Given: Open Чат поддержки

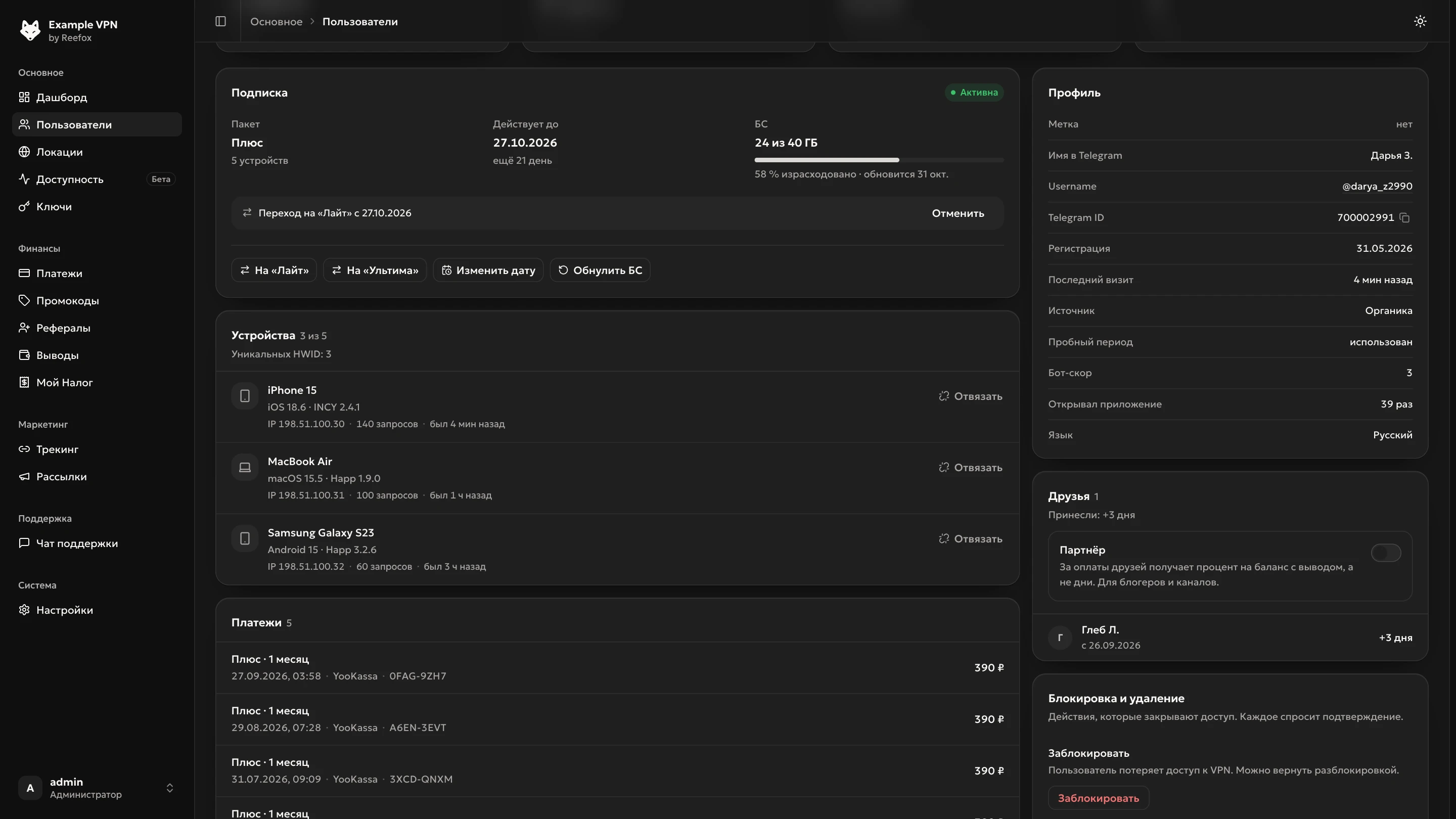Looking at the screenshot, I should pyautogui.click(x=97, y=544).
